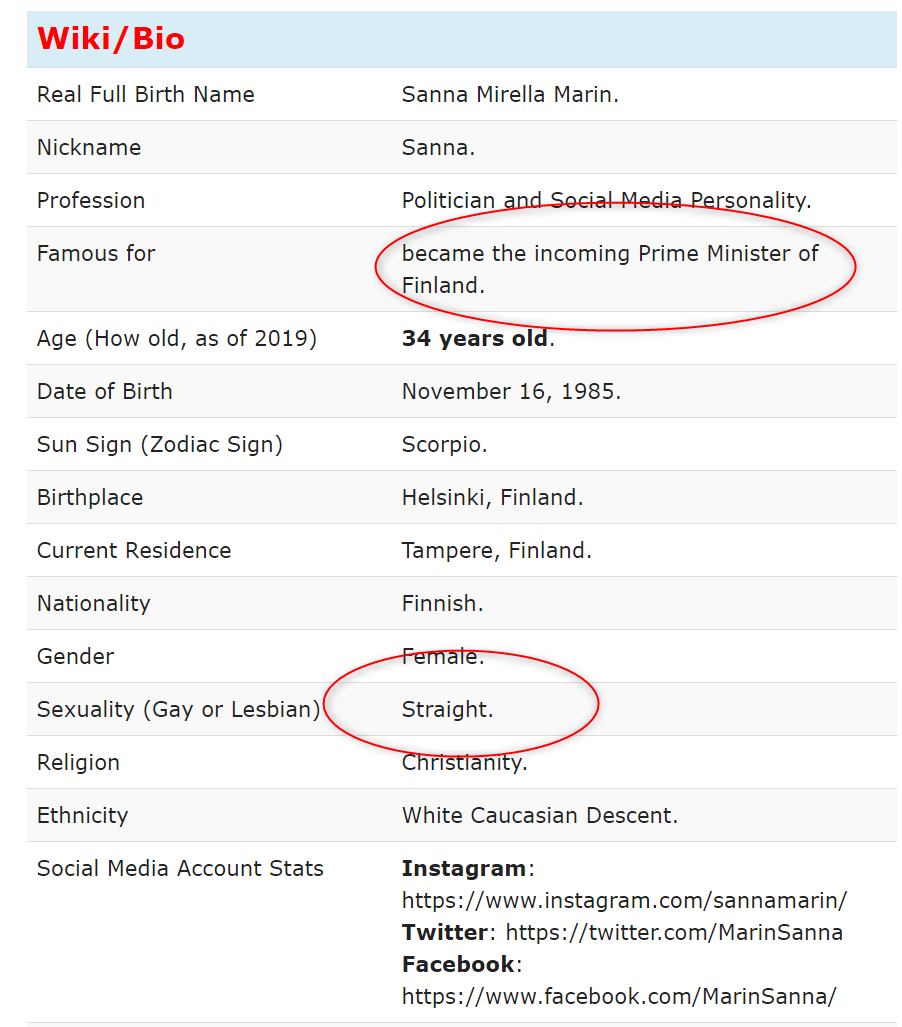Viewport: 902px width, 1027px height.
Task: Click the White Caucasian Descent text
Action: [539, 815]
